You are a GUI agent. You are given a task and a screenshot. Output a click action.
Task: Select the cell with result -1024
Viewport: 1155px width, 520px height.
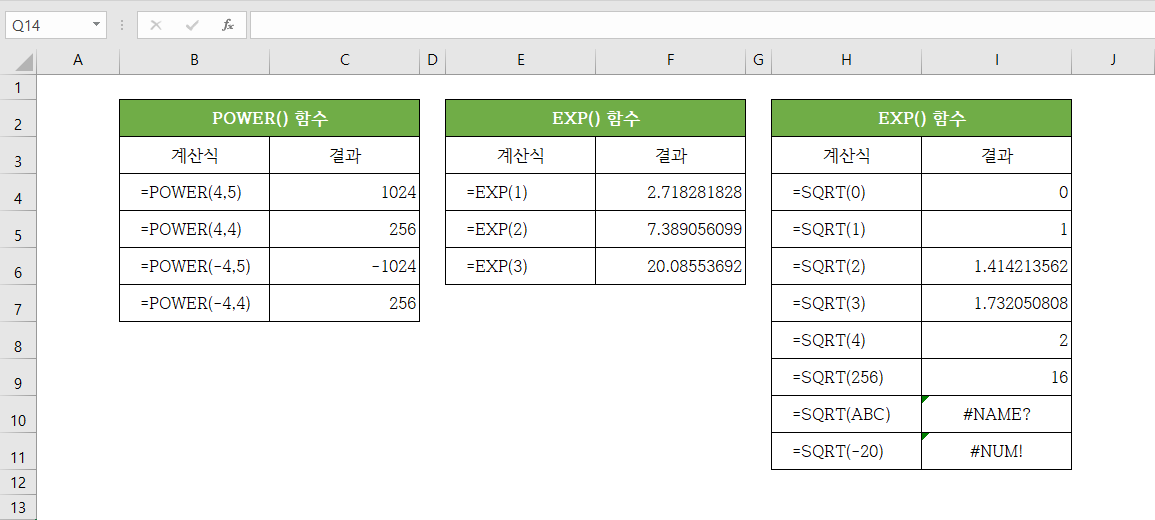(x=345, y=266)
